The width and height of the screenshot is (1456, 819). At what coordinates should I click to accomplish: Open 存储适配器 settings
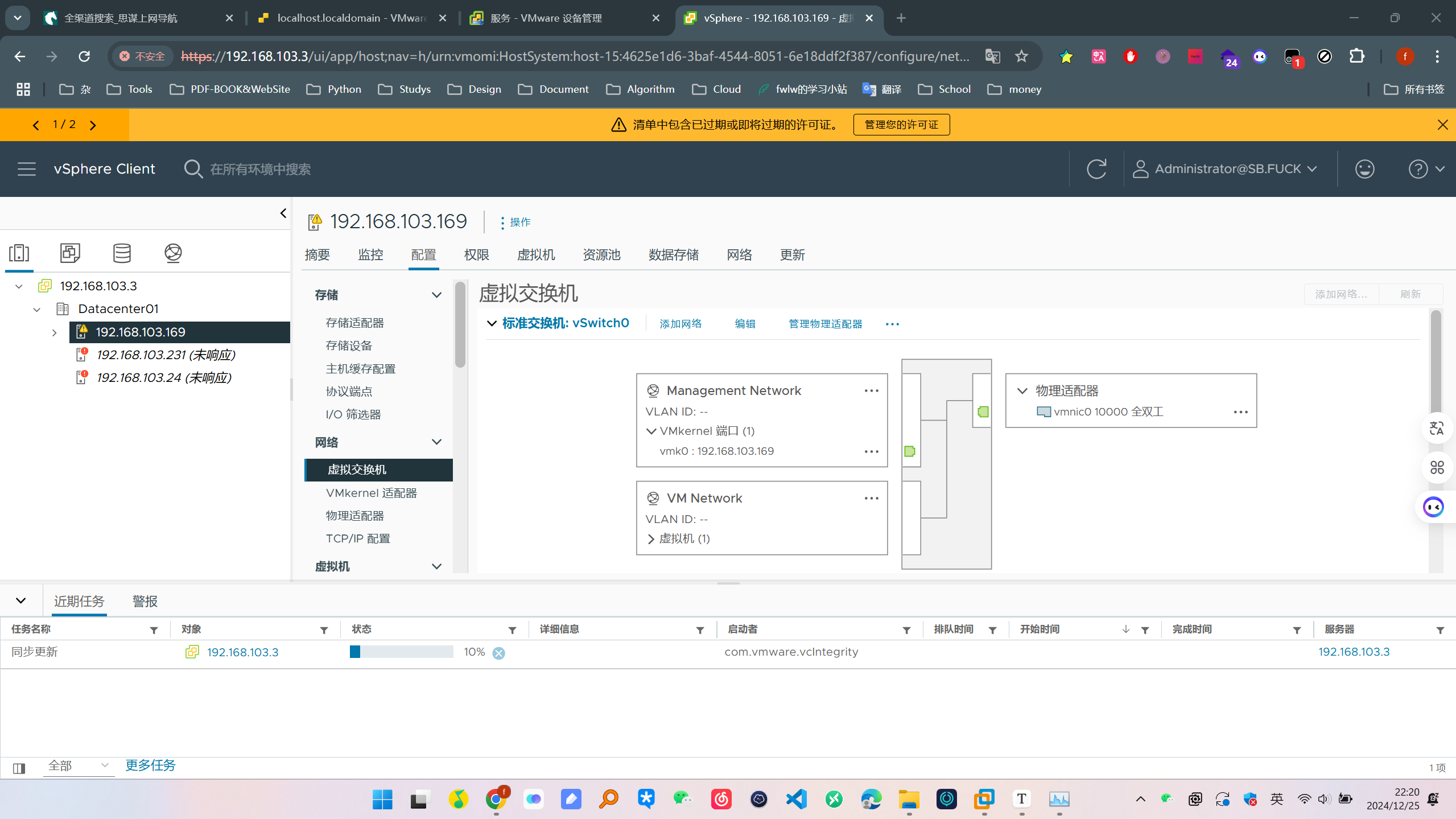point(354,323)
